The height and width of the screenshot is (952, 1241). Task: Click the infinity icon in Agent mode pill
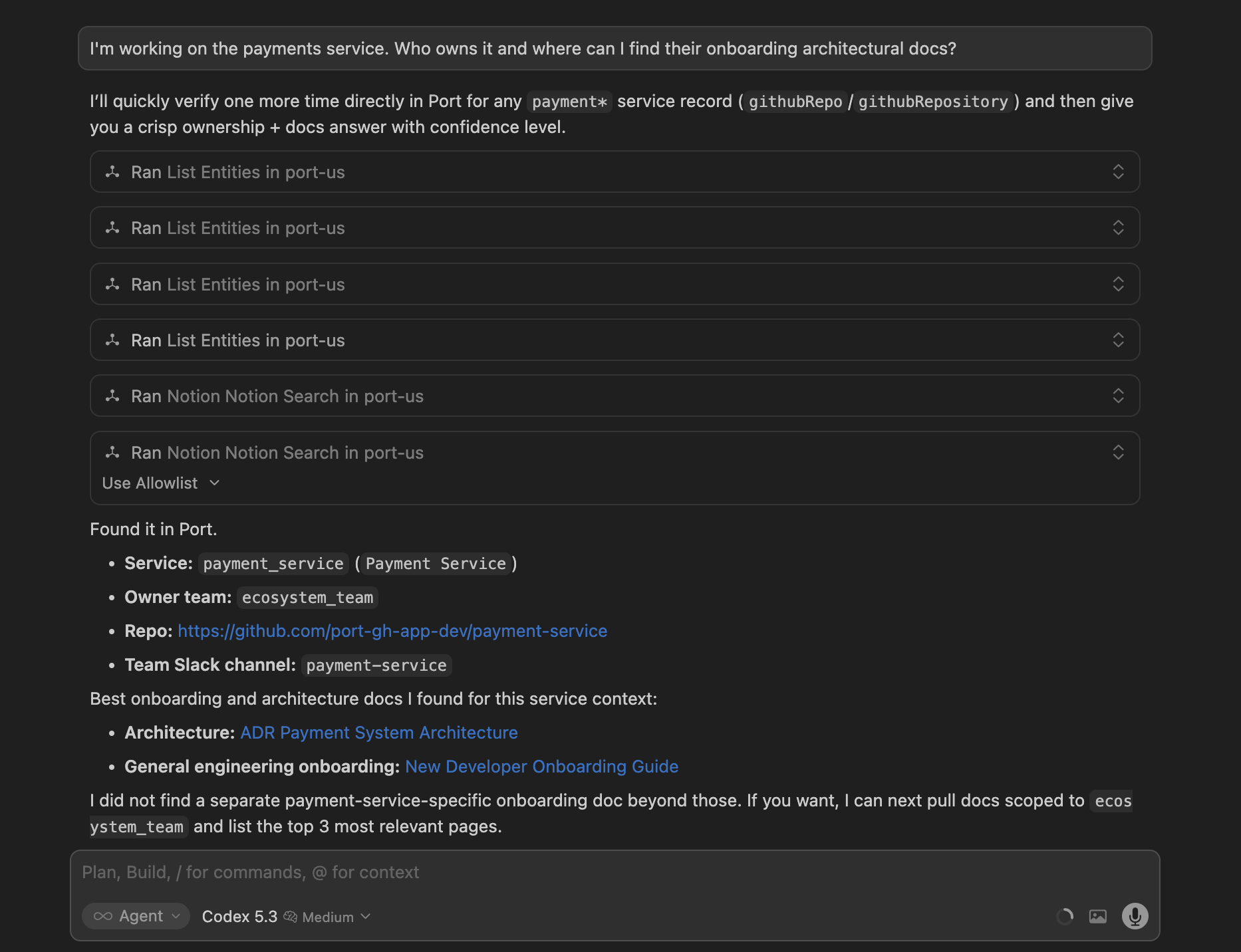tap(103, 916)
